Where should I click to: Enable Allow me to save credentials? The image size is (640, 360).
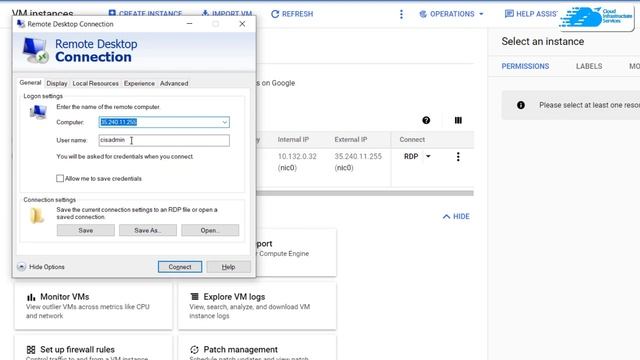click(x=60, y=178)
